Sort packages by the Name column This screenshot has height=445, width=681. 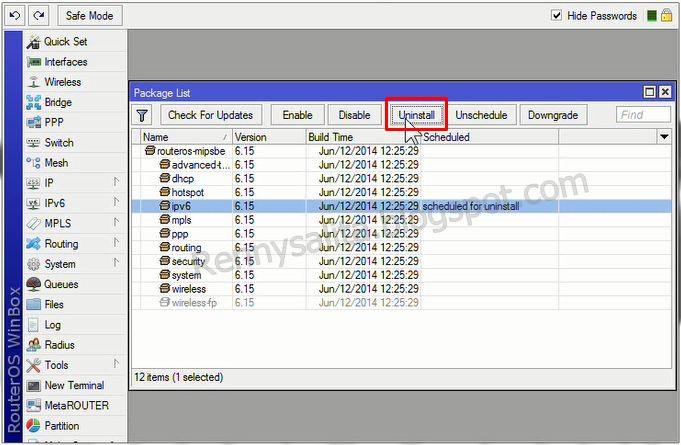[186, 137]
